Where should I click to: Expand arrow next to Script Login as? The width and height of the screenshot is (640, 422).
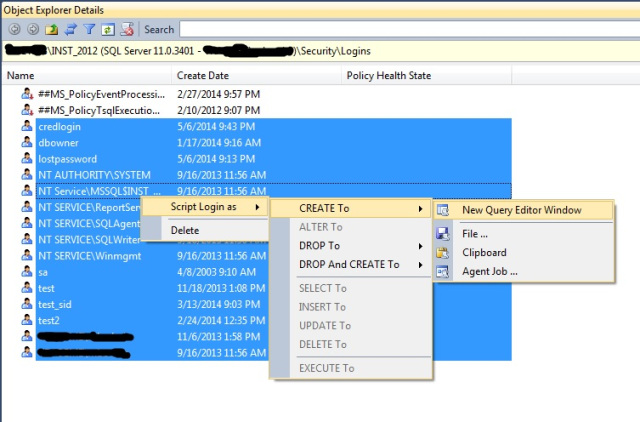[x=257, y=207]
